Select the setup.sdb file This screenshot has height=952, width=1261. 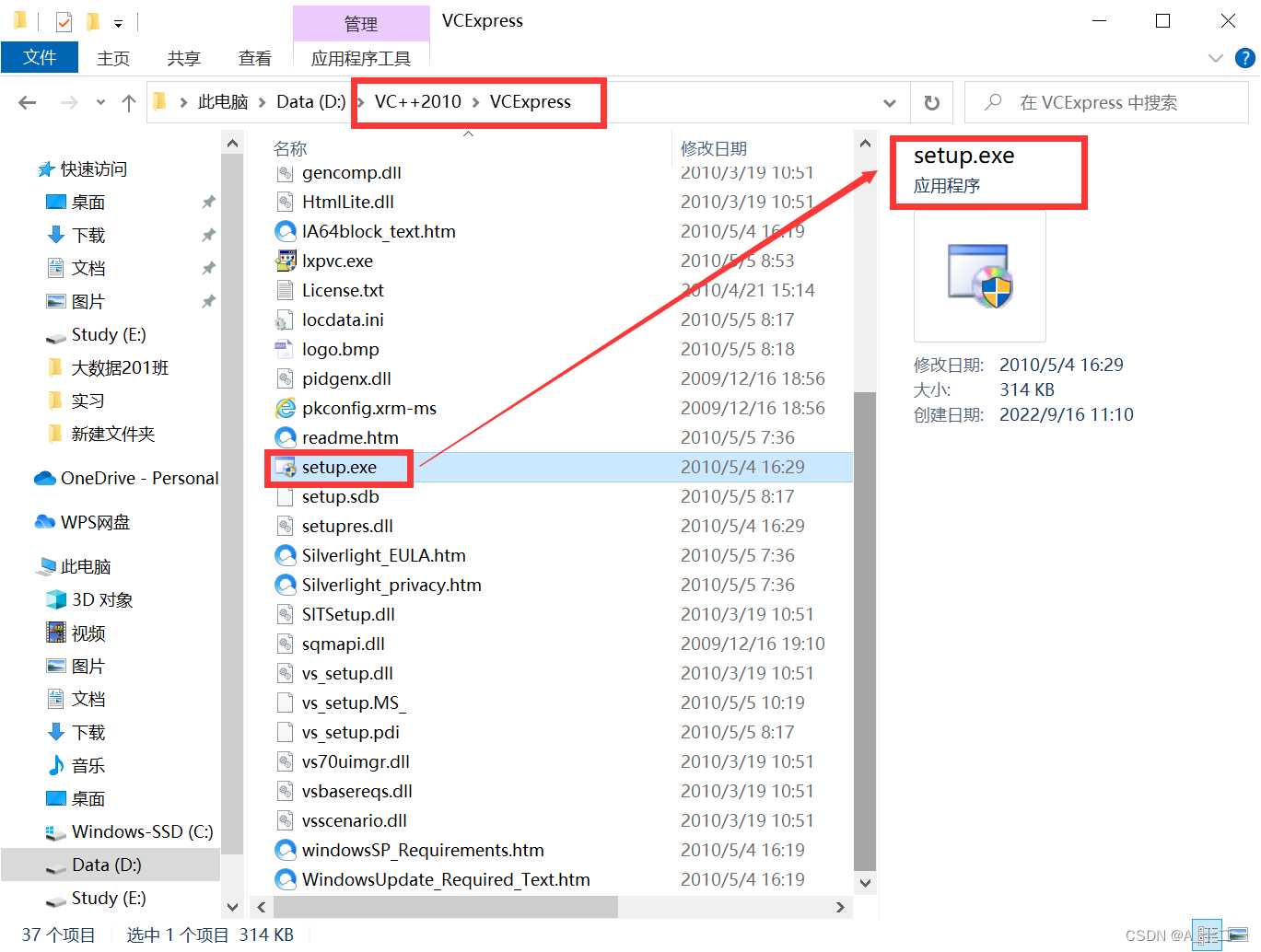[341, 496]
